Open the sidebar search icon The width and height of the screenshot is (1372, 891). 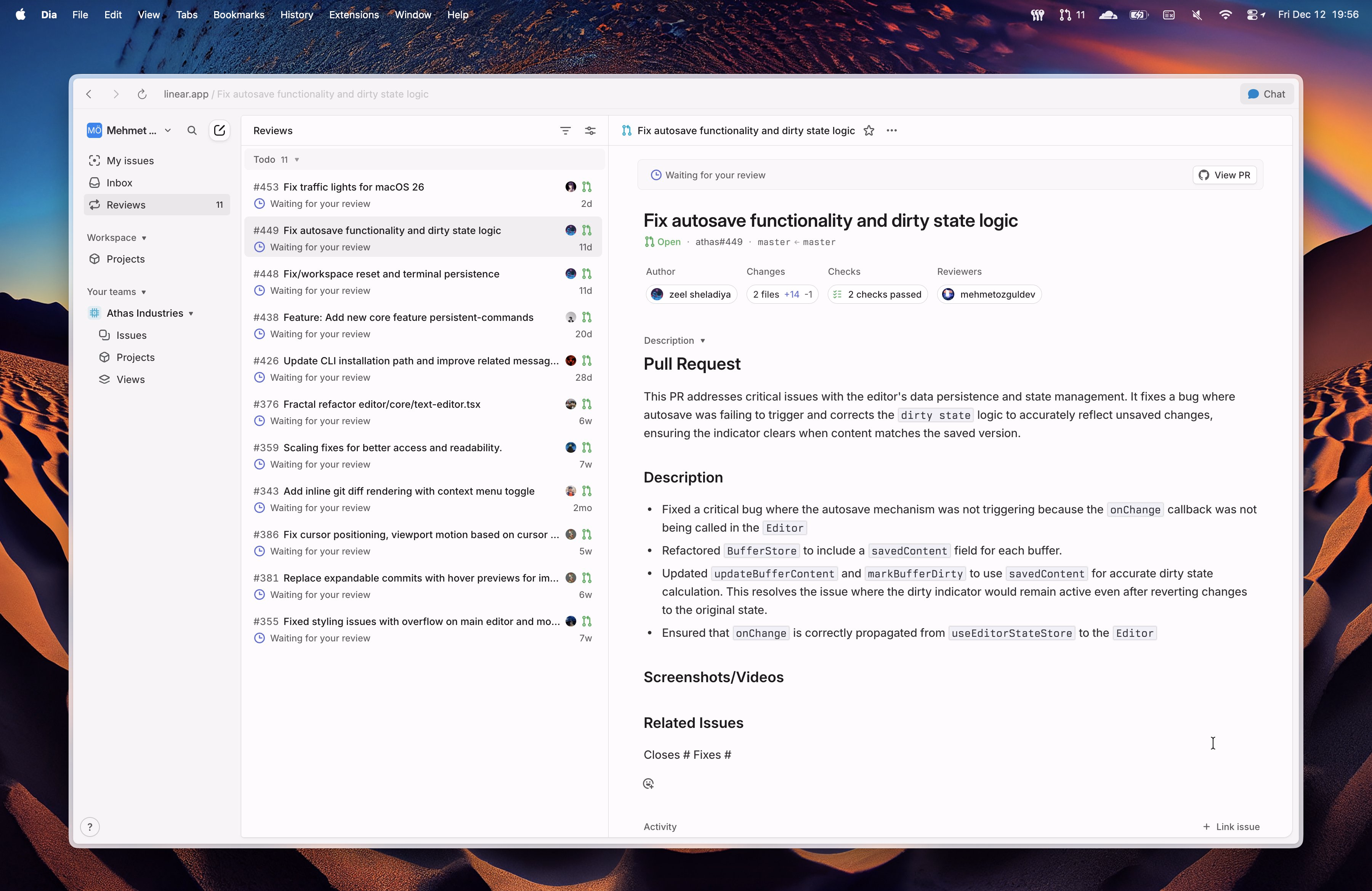(192, 131)
